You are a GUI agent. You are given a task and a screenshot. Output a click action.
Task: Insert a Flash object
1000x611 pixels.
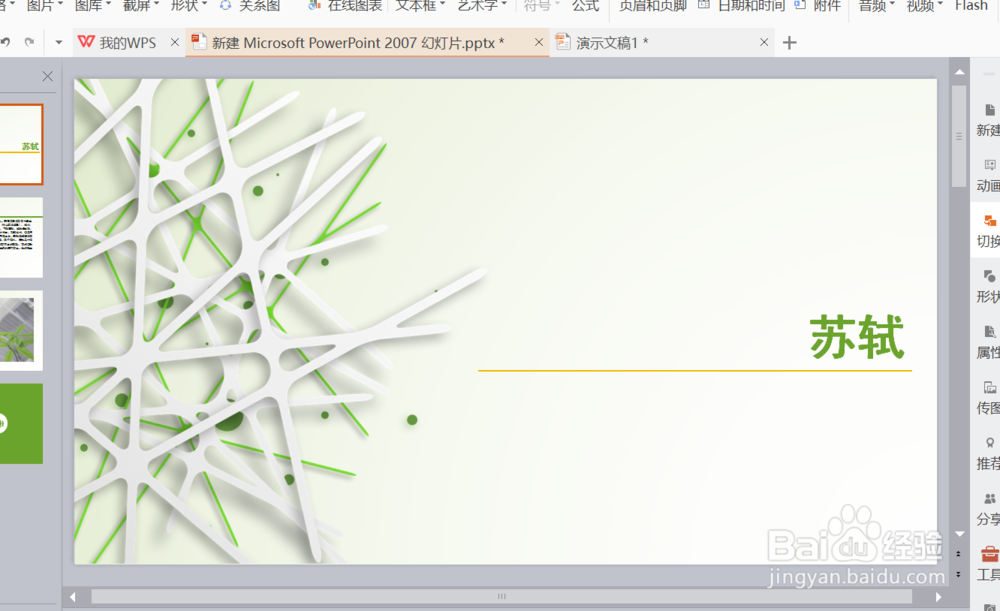click(x=971, y=6)
